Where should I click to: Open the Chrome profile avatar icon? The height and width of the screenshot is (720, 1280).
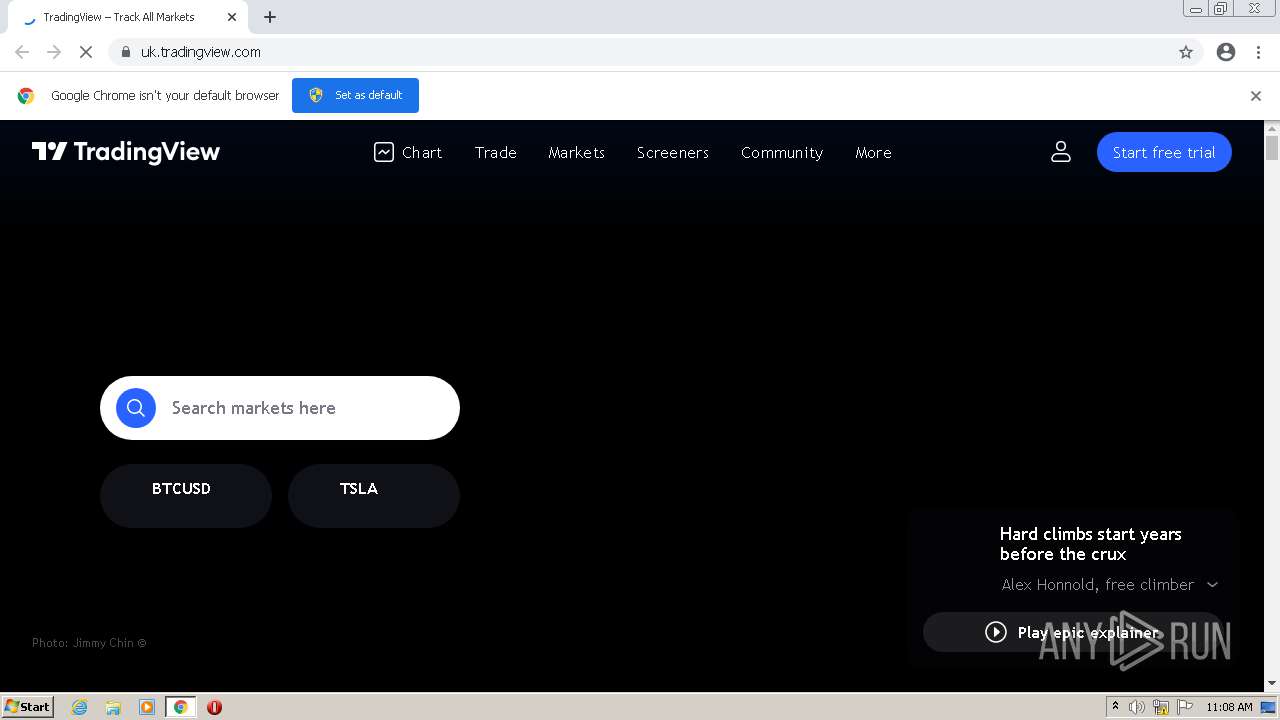coord(1226,52)
